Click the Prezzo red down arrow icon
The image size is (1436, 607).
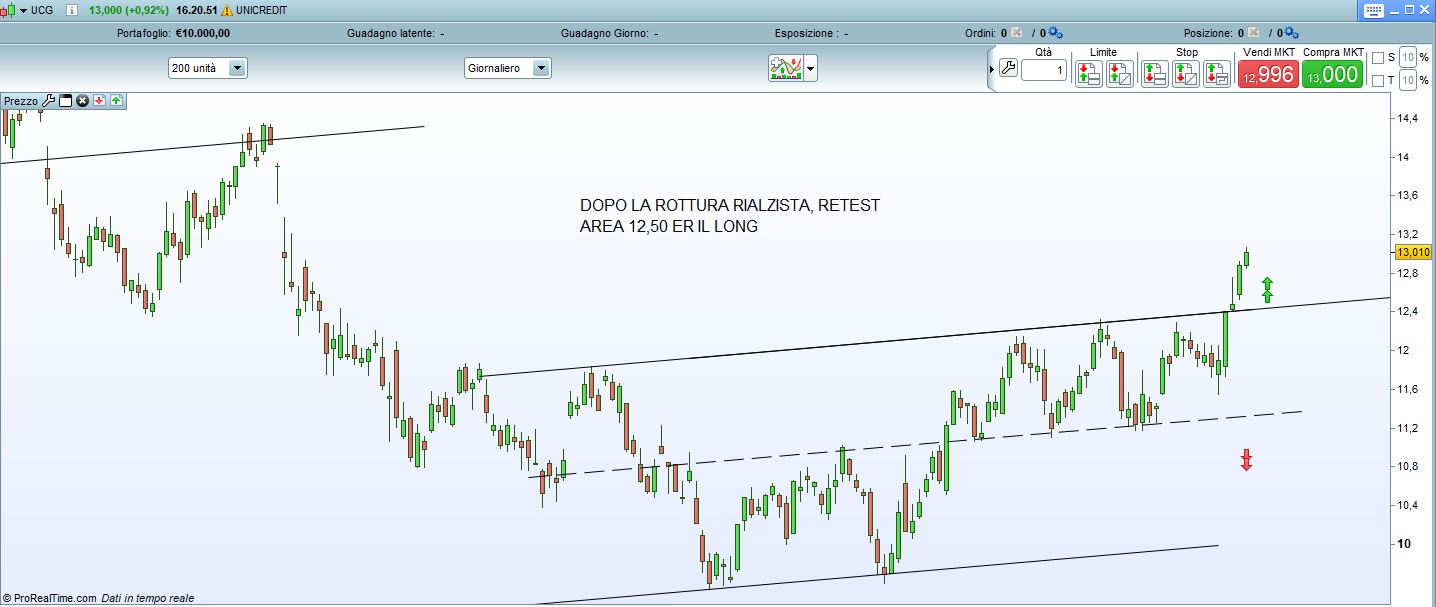pyautogui.click(x=100, y=101)
